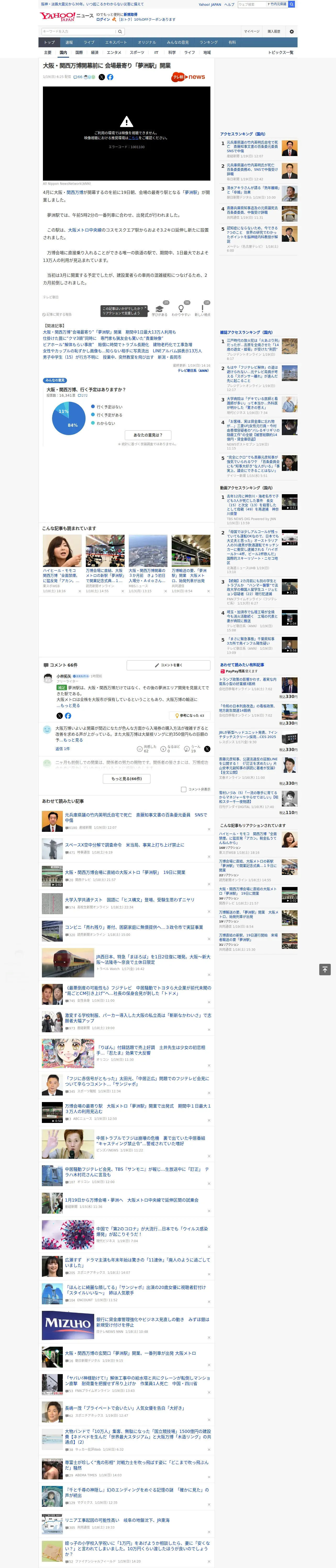Click the blue web search magnifier button
Viewport: 336px width, 1568px height.
pos(292,4)
